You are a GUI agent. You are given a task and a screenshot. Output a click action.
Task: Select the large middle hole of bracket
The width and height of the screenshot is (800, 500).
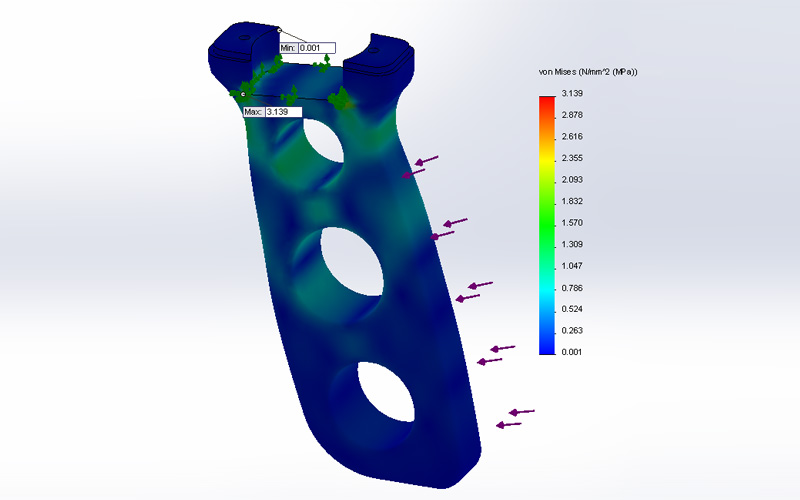click(351, 262)
